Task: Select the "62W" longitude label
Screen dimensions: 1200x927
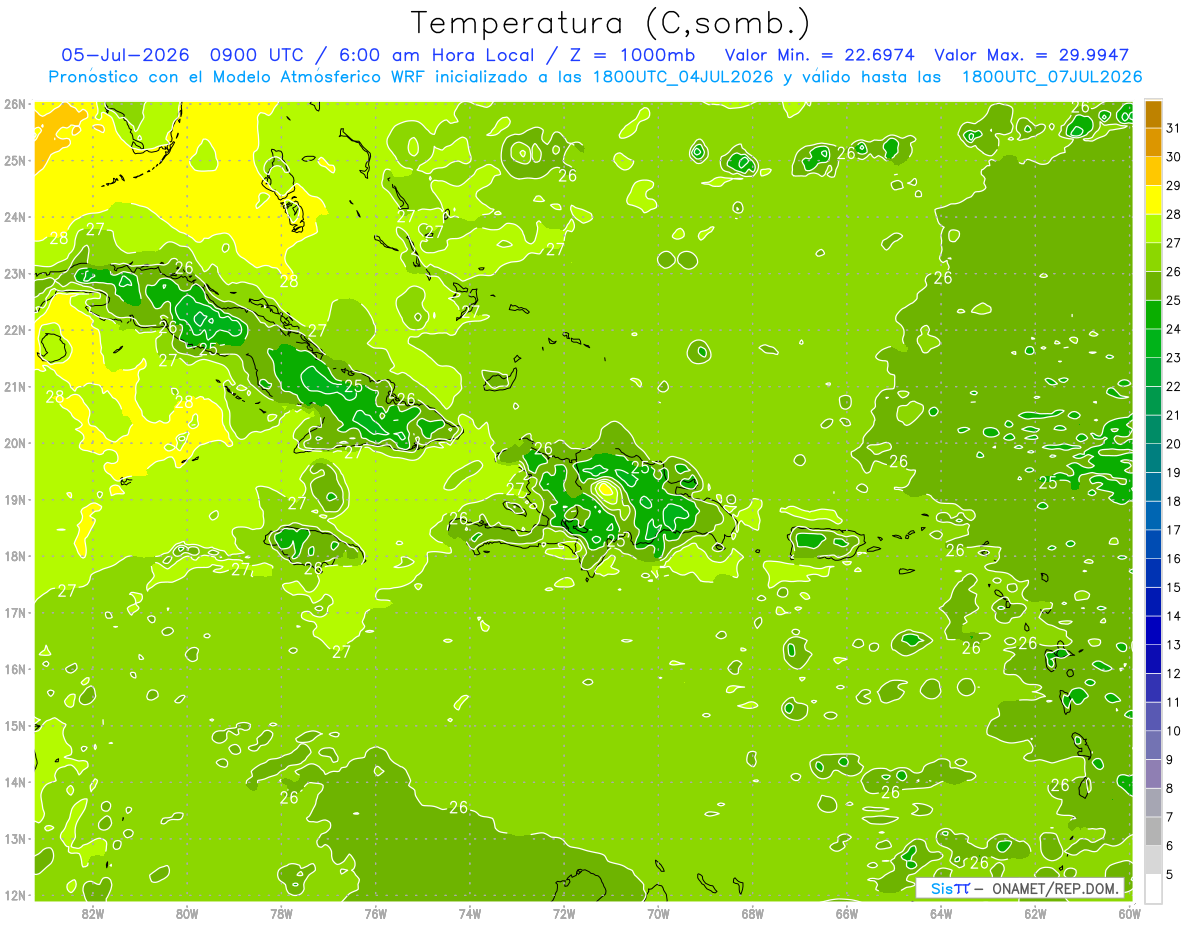Action: [x=1035, y=912]
